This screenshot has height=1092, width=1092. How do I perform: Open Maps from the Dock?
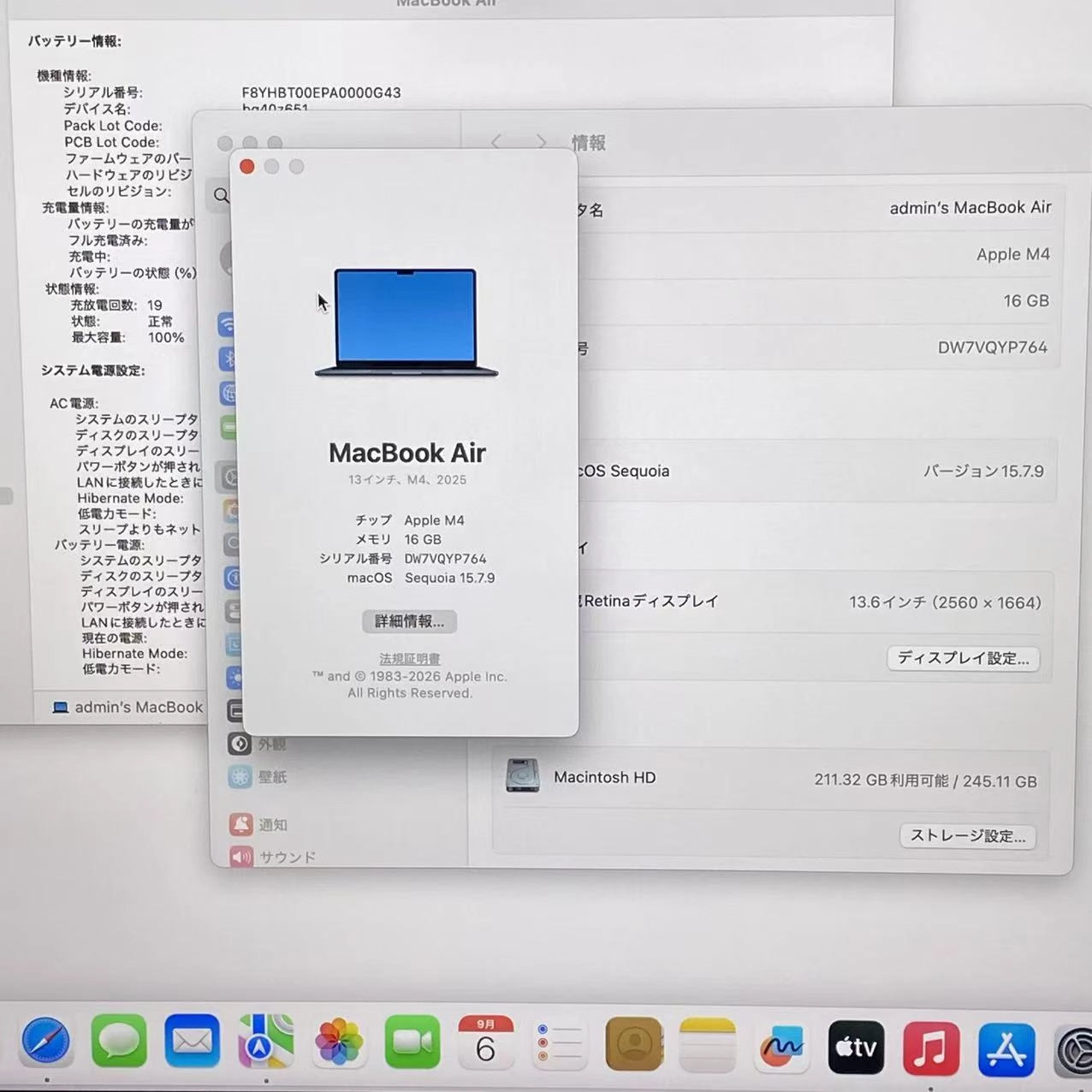click(x=265, y=1042)
